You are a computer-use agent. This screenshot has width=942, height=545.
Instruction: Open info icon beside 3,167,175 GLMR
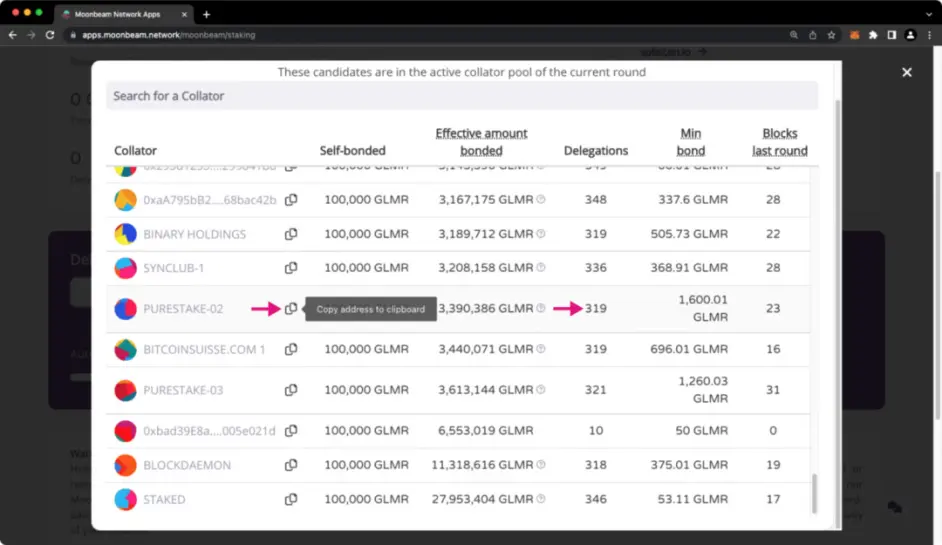coord(541,199)
